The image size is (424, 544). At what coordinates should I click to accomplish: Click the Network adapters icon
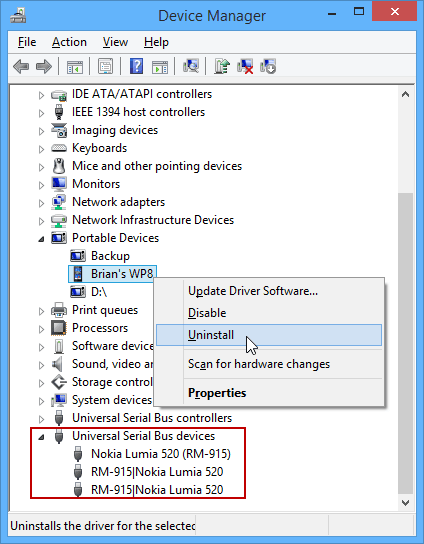click(59, 202)
